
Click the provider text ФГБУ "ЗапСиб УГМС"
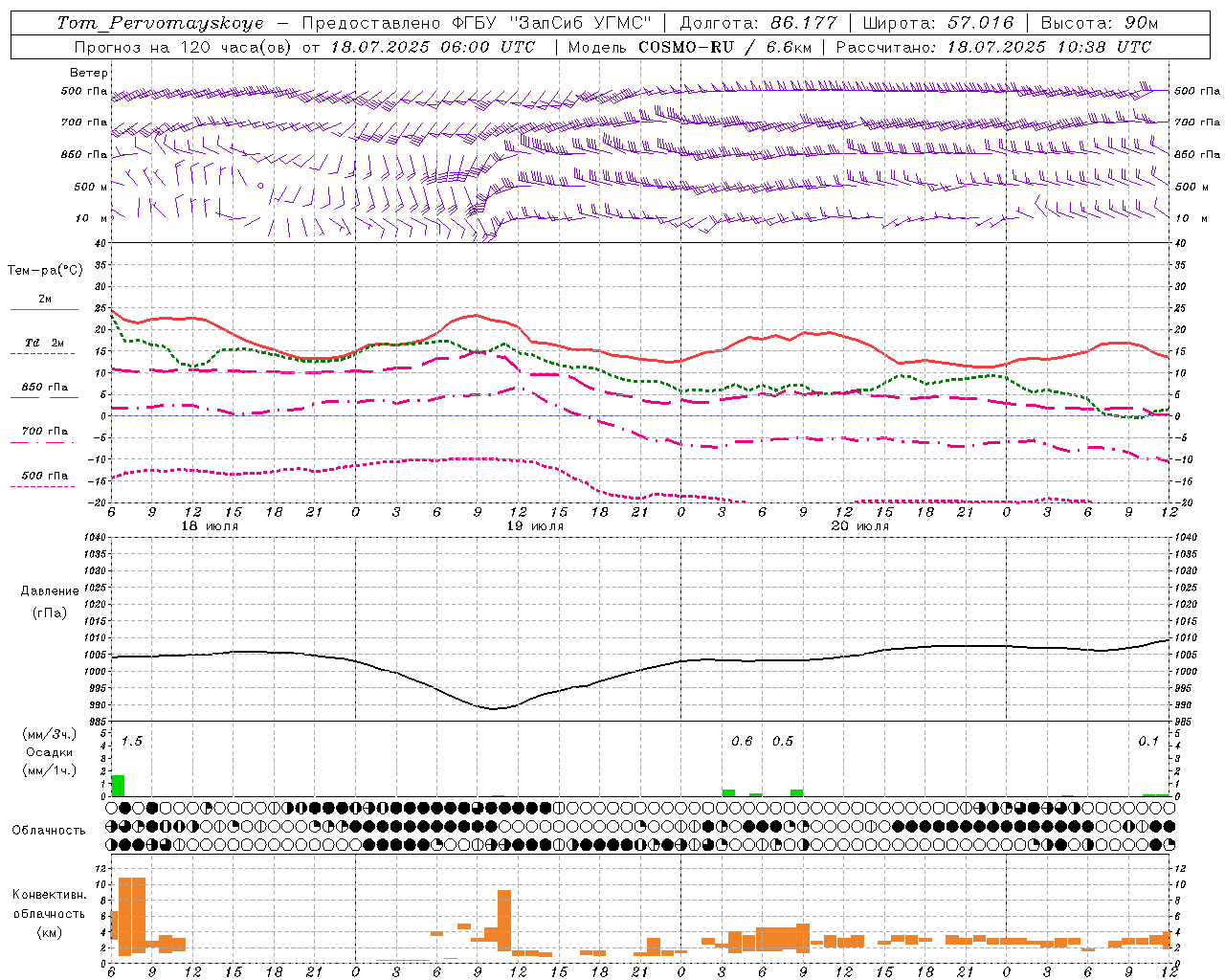(x=550, y=23)
